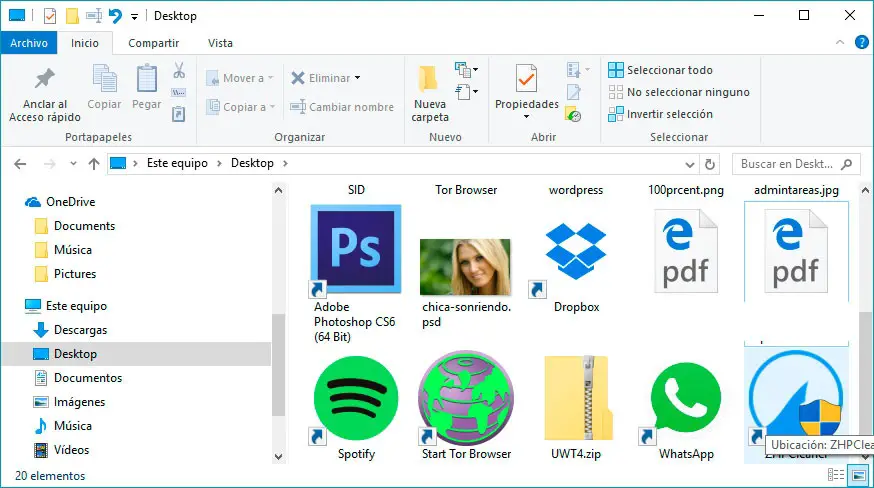Open Pictures under OneDrive

tap(65, 274)
